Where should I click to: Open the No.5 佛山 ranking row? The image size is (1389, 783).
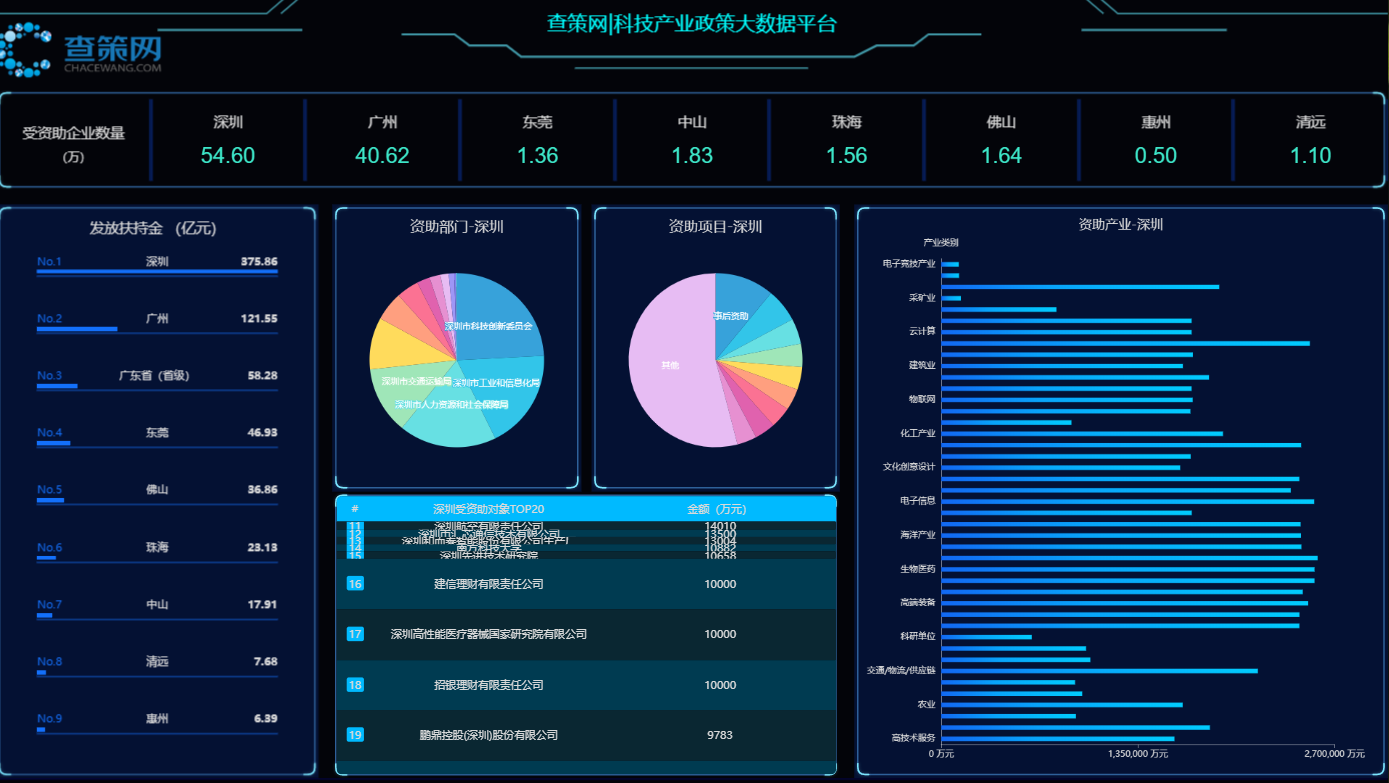pos(157,493)
